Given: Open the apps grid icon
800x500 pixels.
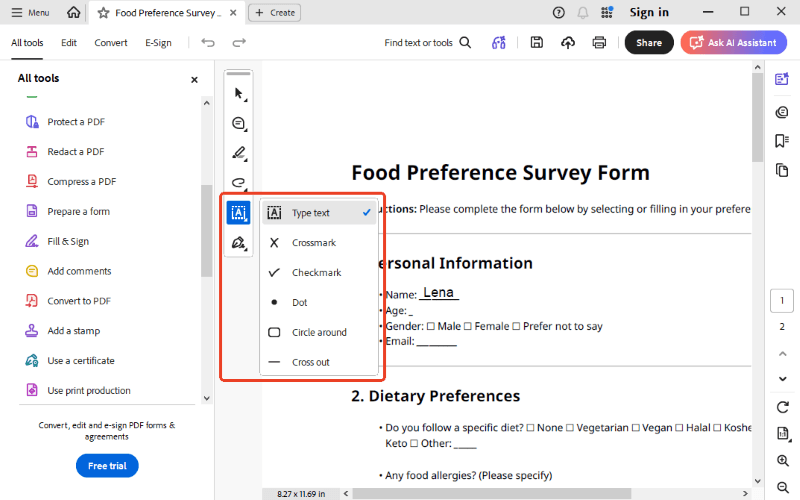Looking at the screenshot, I should click(x=607, y=13).
